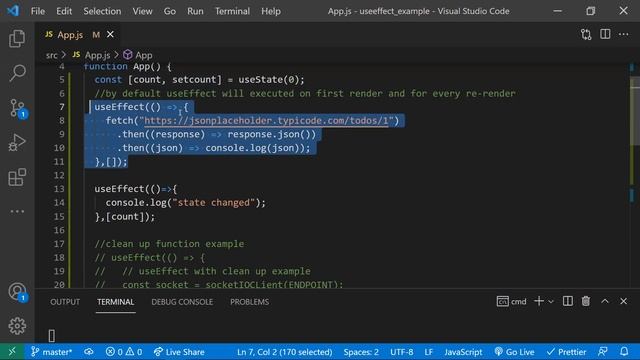This screenshot has height=360, width=640.
Task: Change file encoding UTF-8
Action: click(402, 351)
